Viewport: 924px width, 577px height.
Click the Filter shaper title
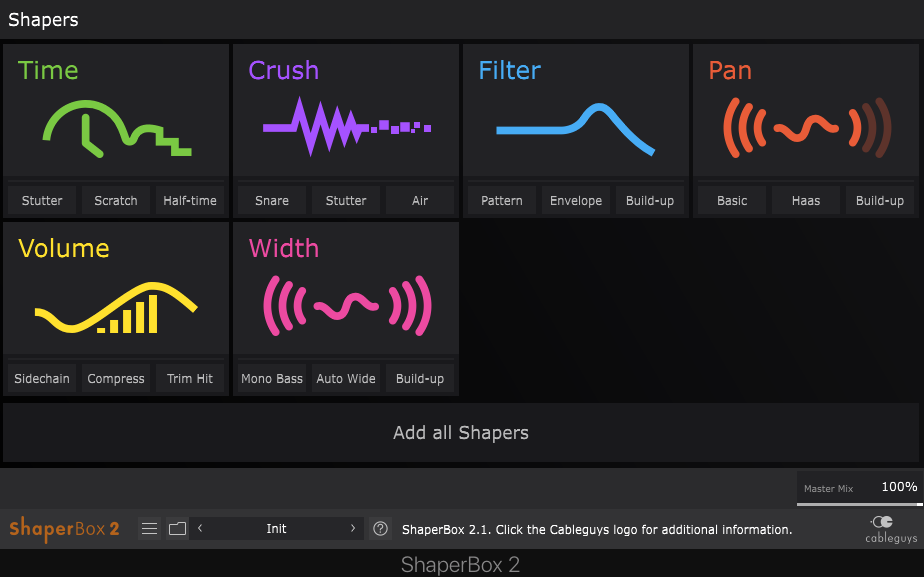click(510, 70)
